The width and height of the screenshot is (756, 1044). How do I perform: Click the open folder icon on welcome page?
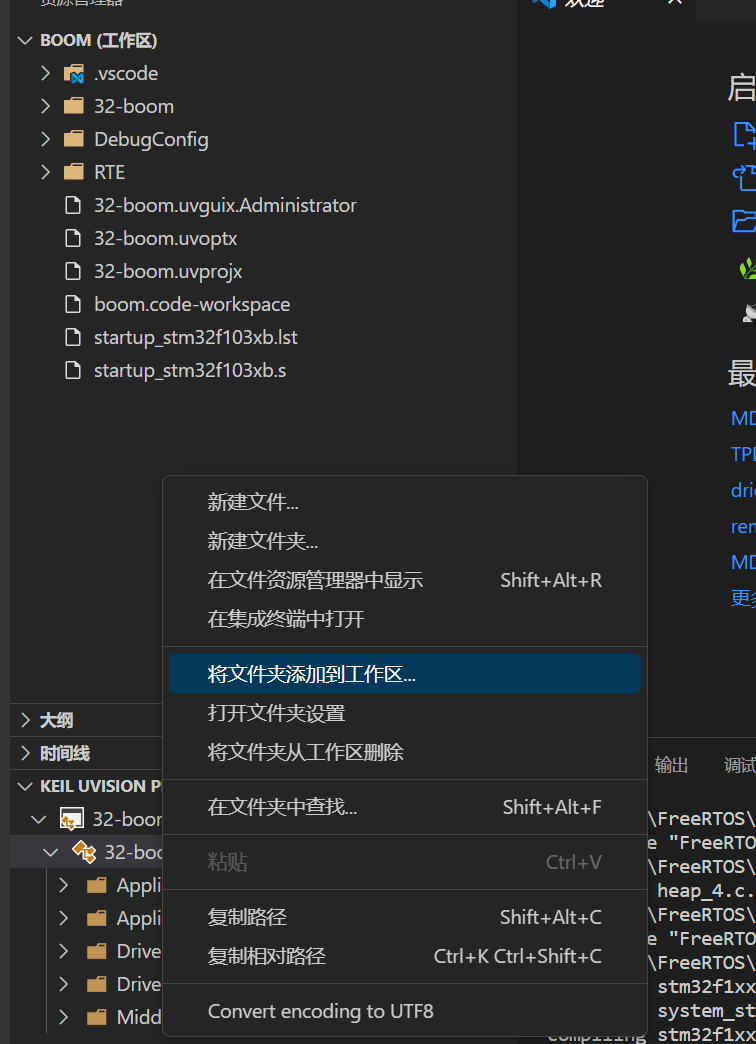point(744,221)
